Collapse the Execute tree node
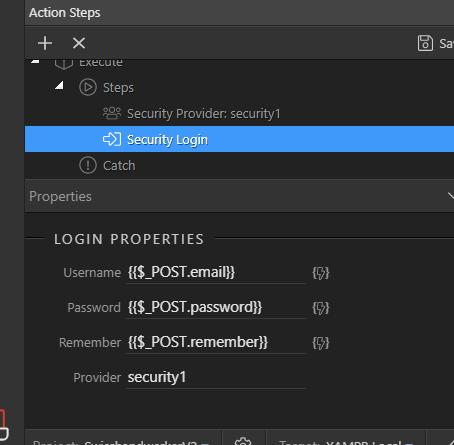The image size is (454, 445). click(x=35, y=61)
